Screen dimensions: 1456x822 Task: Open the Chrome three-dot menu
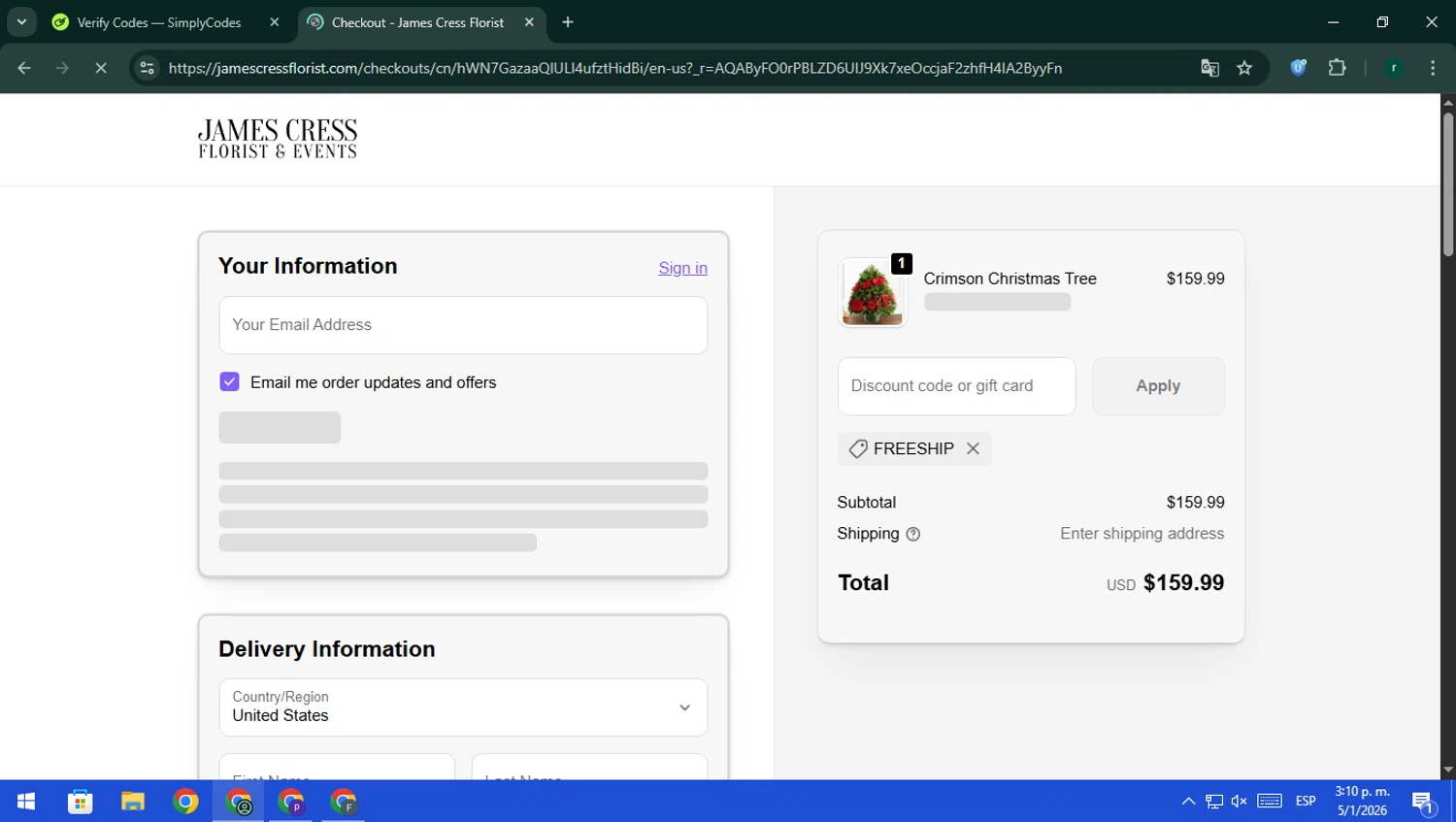point(1433,68)
